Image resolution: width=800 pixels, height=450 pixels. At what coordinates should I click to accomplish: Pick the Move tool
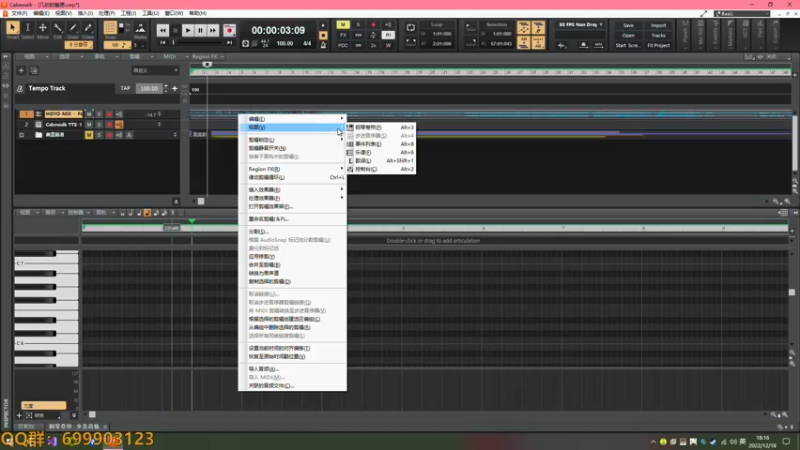click(43, 29)
